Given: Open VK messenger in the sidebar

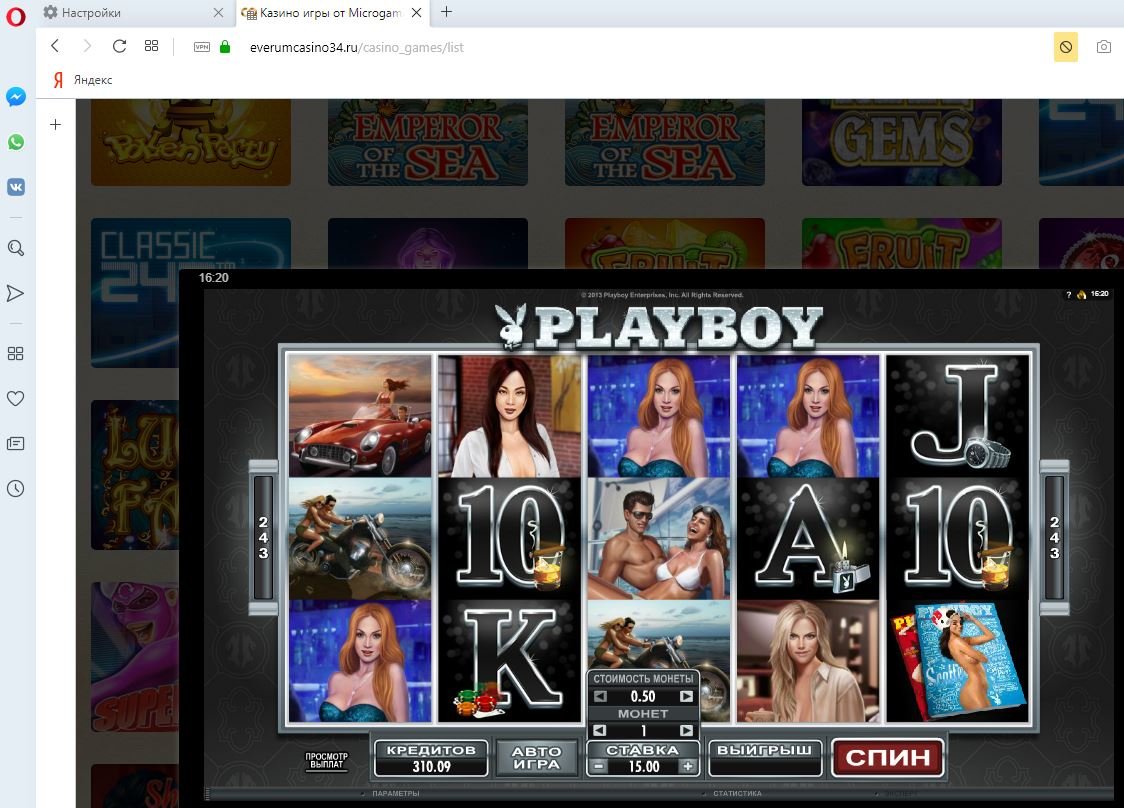Looking at the screenshot, I should pyautogui.click(x=16, y=187).
